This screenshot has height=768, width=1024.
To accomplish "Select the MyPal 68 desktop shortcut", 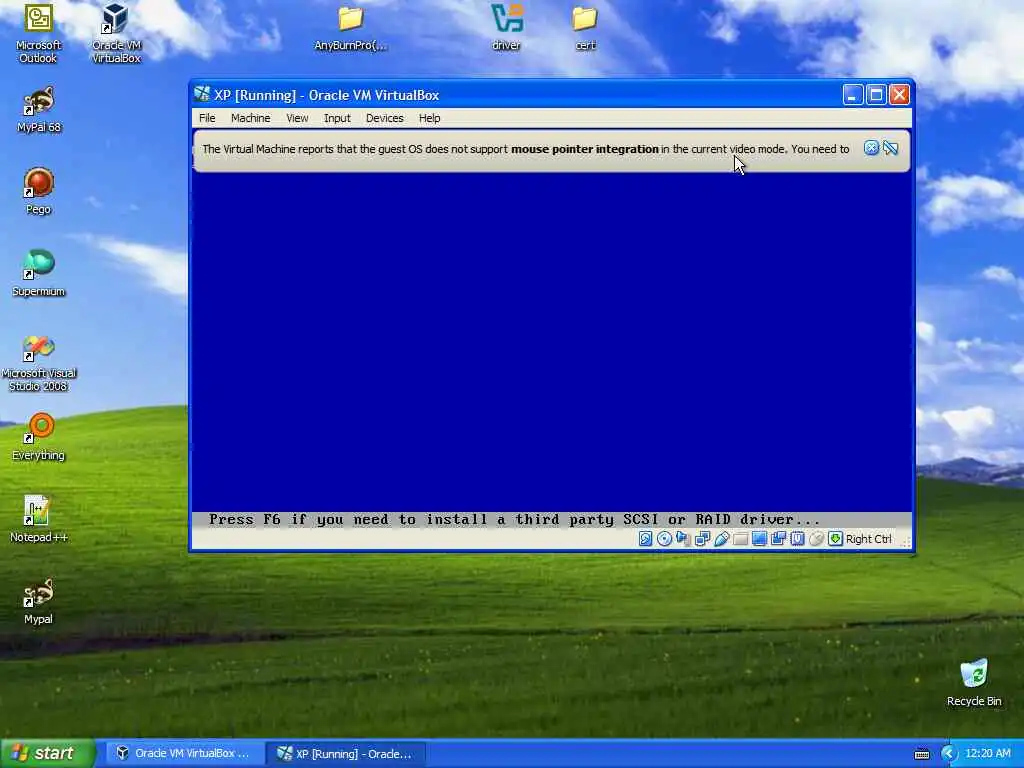I will coord(39,110).
